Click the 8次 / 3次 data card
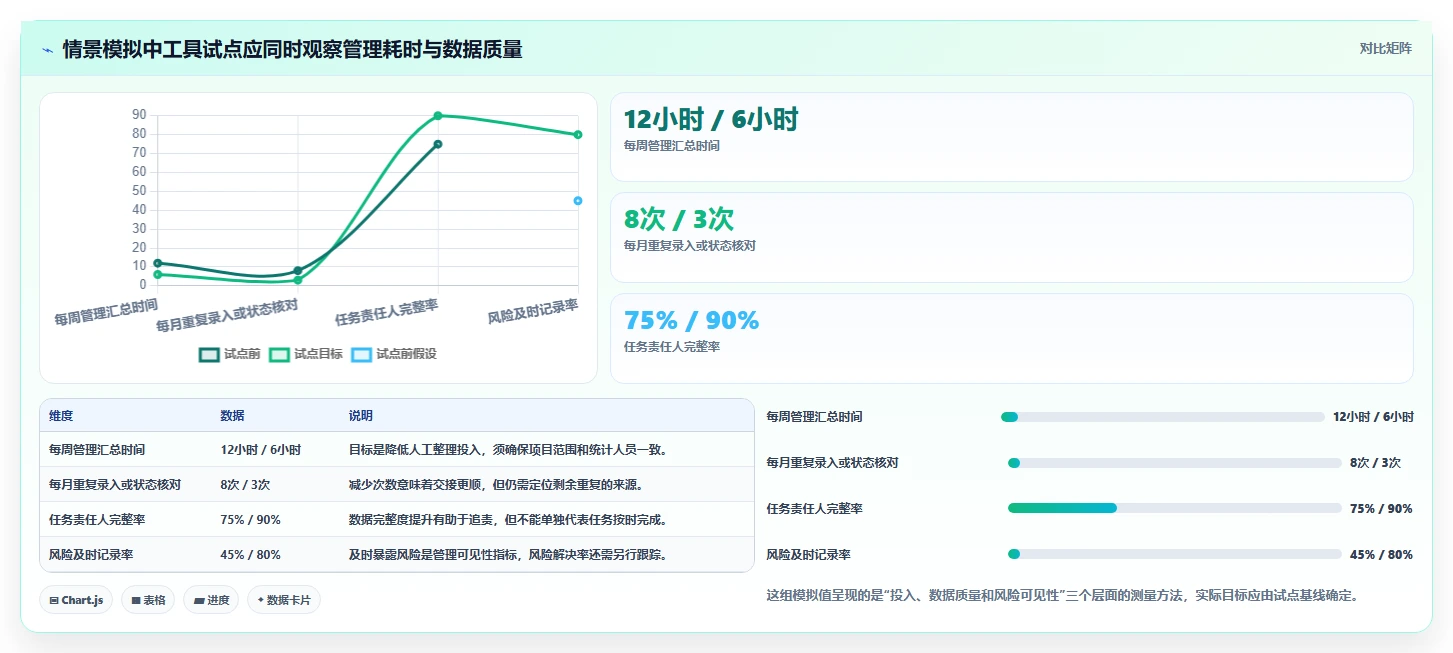This screenshot has height=653, width=1453. 1011,237
